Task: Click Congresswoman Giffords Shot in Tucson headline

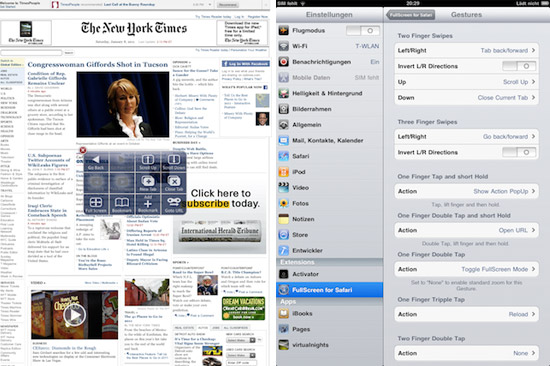Action: click(x=98, y=65)
